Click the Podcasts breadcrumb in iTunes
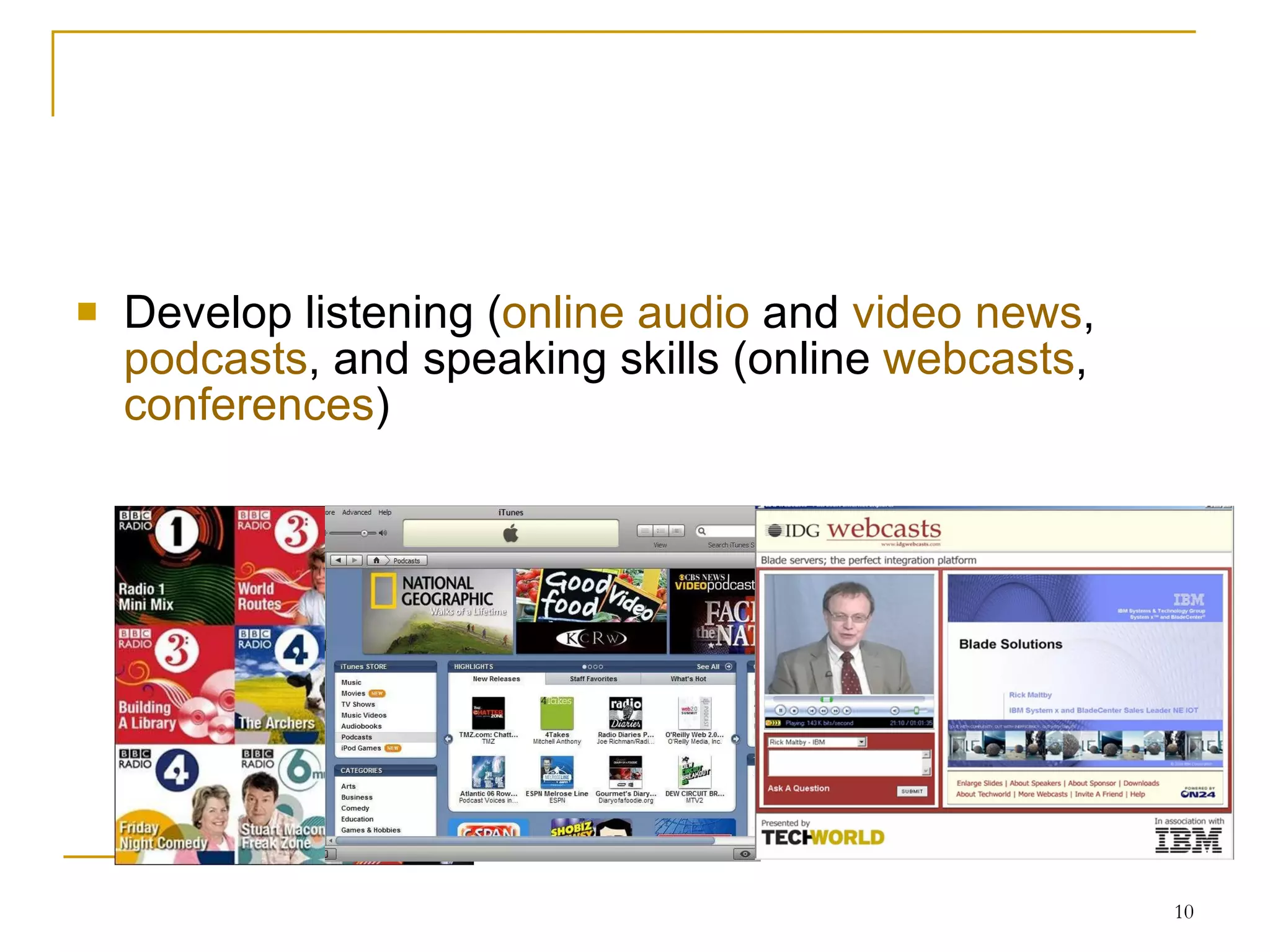This screenshot has width=1270, height=952. point(406,561)
